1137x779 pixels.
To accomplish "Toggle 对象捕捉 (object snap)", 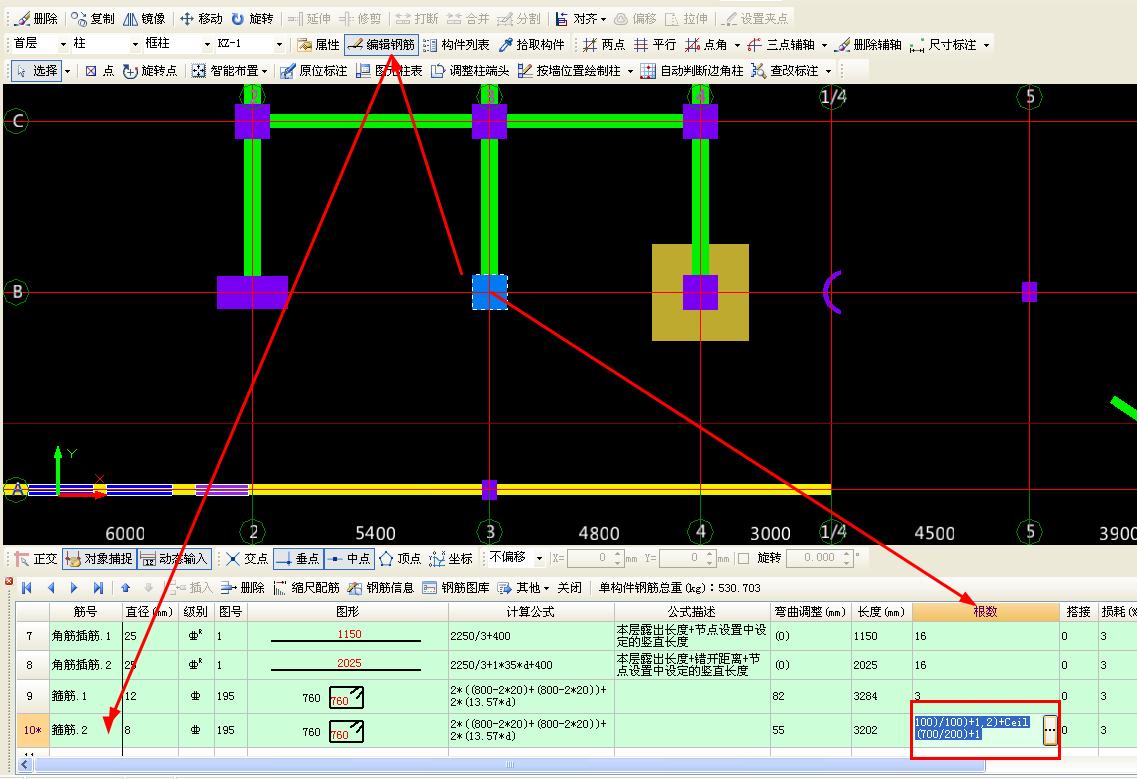I will coord(99,559).
